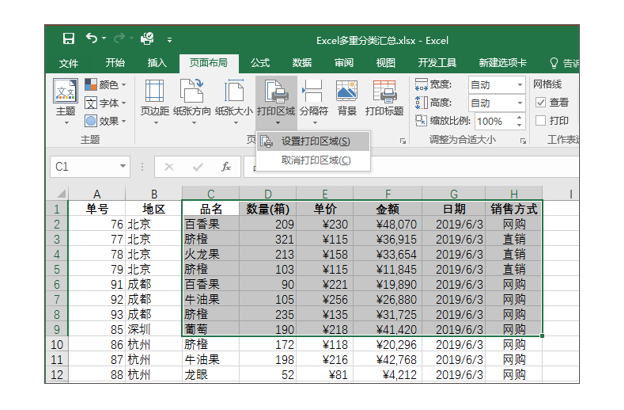Open the Name Box dropdown arrow
Viewport: 624px width, 410px height.
point(123,166)
